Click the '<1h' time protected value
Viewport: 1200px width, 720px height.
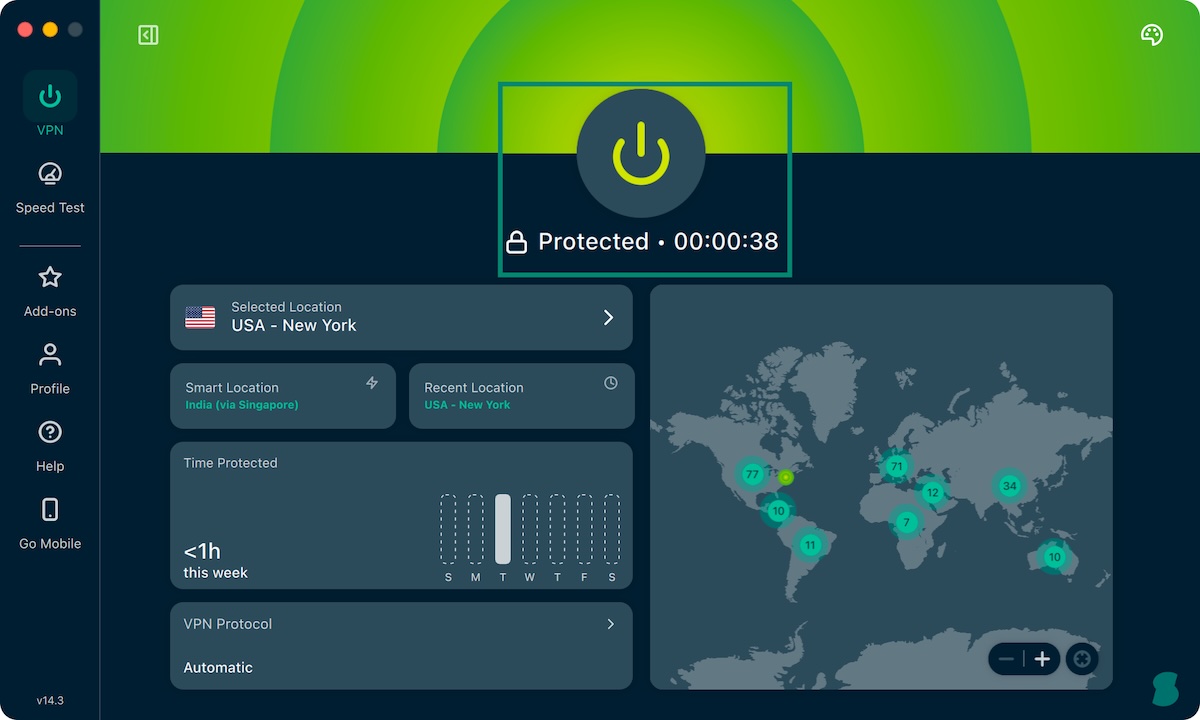(202, 551)
